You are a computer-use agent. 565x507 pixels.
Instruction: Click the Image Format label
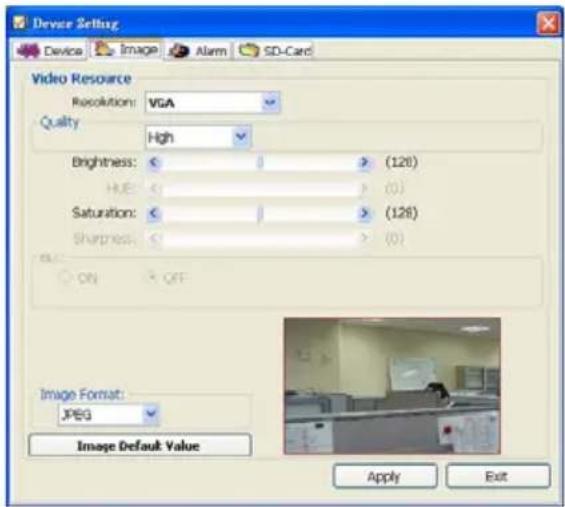82,395
